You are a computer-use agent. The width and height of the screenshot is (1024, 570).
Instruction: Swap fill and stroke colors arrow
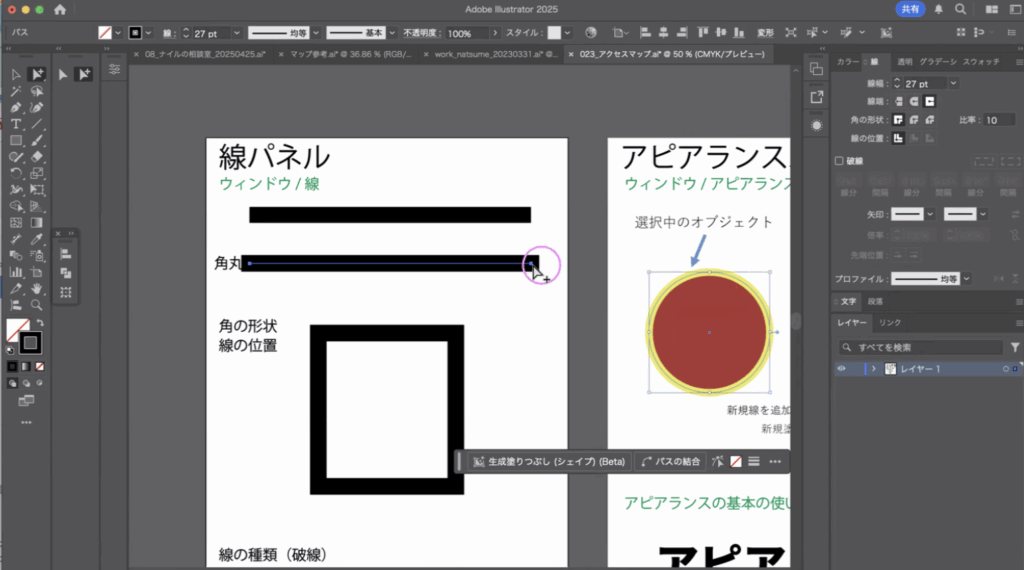(40, 322)
